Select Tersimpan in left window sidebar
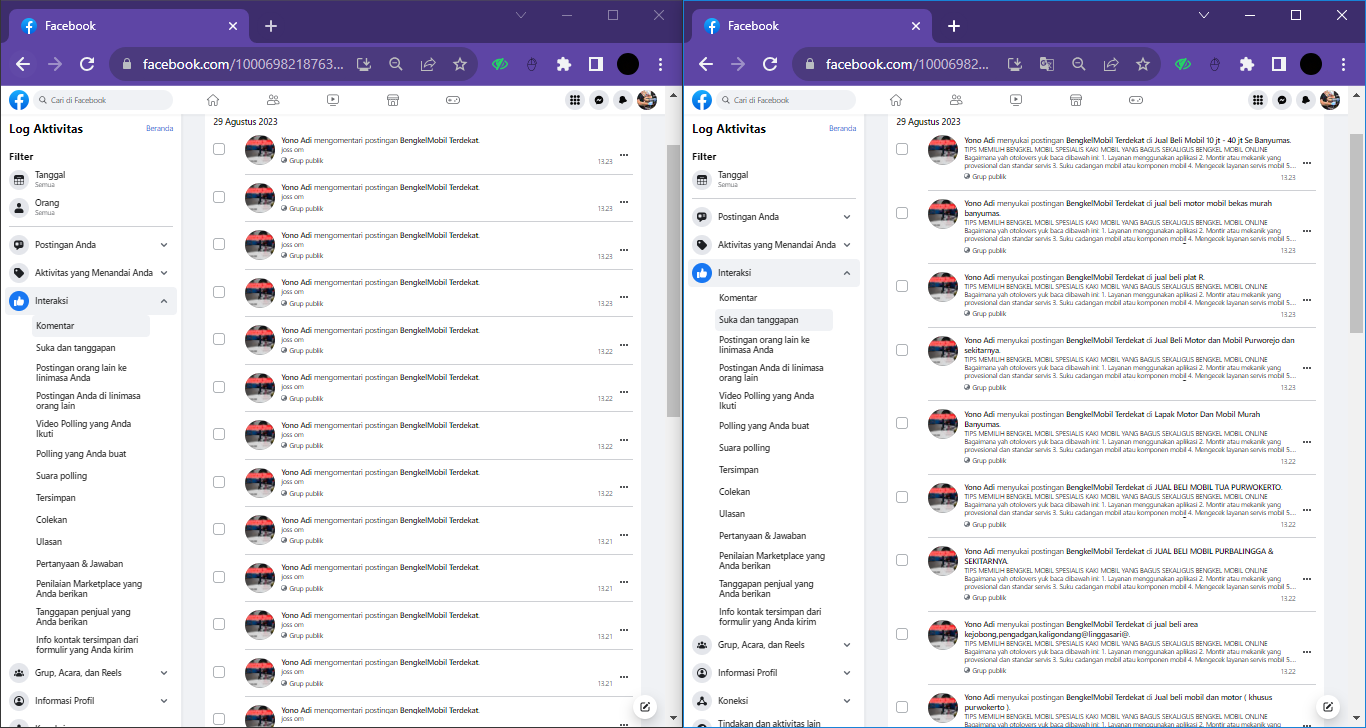The width and height of the screenshot is (1366, 728). [x=56, y=498]
